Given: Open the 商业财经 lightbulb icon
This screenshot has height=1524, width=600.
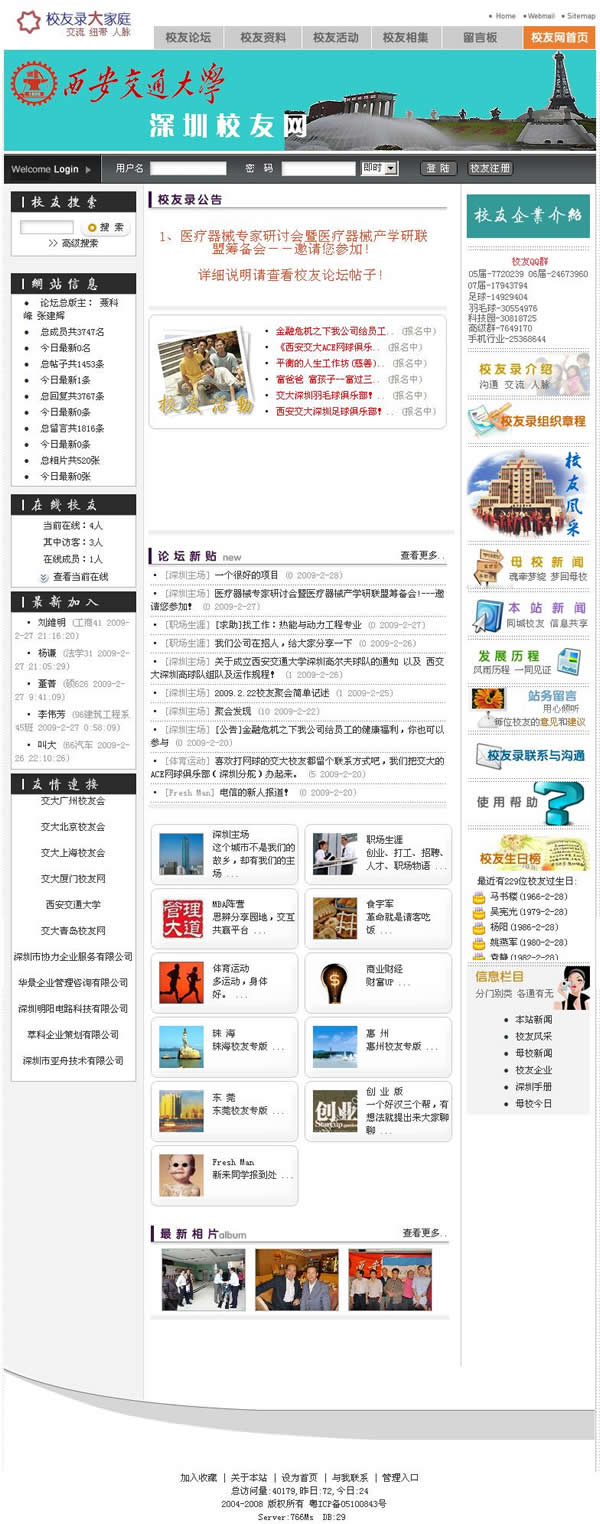Looking at the screenshot, I should tap(335, 982).
